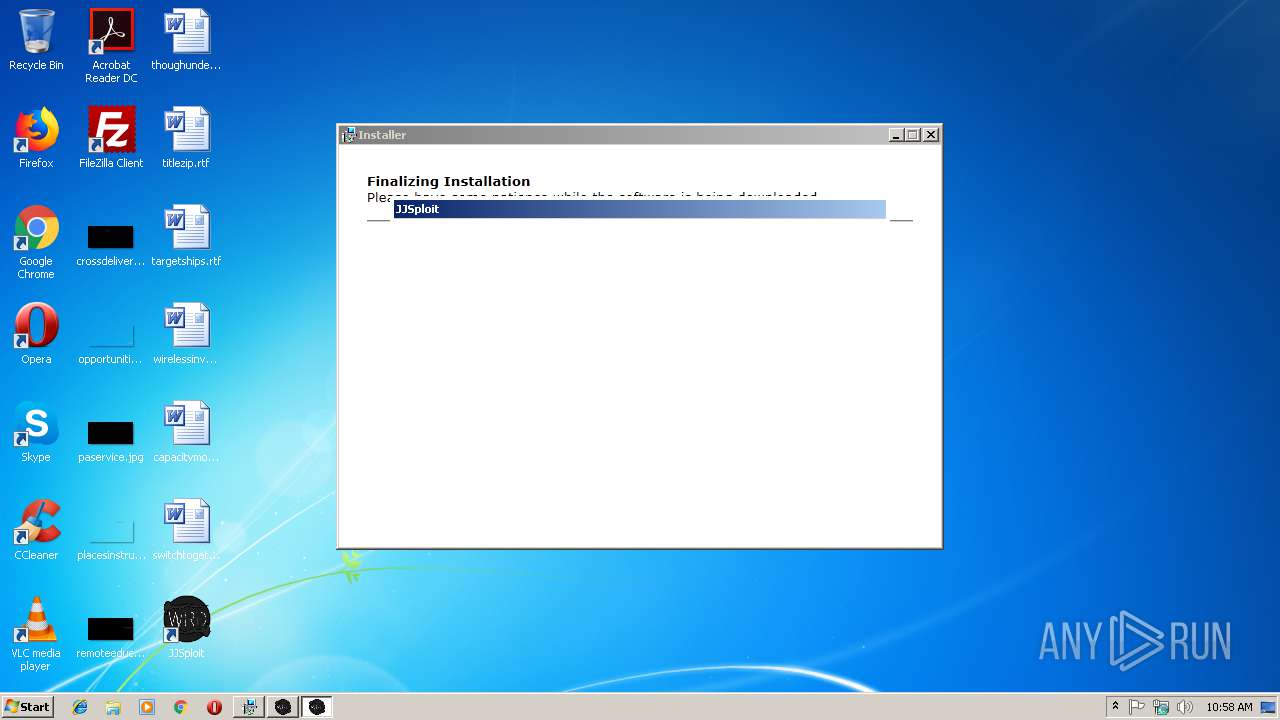Screen dimensions: 1280x720
Task: Launch CCleaner desktop shortcut
Action: pyautogui.click(x=36, y=530)
